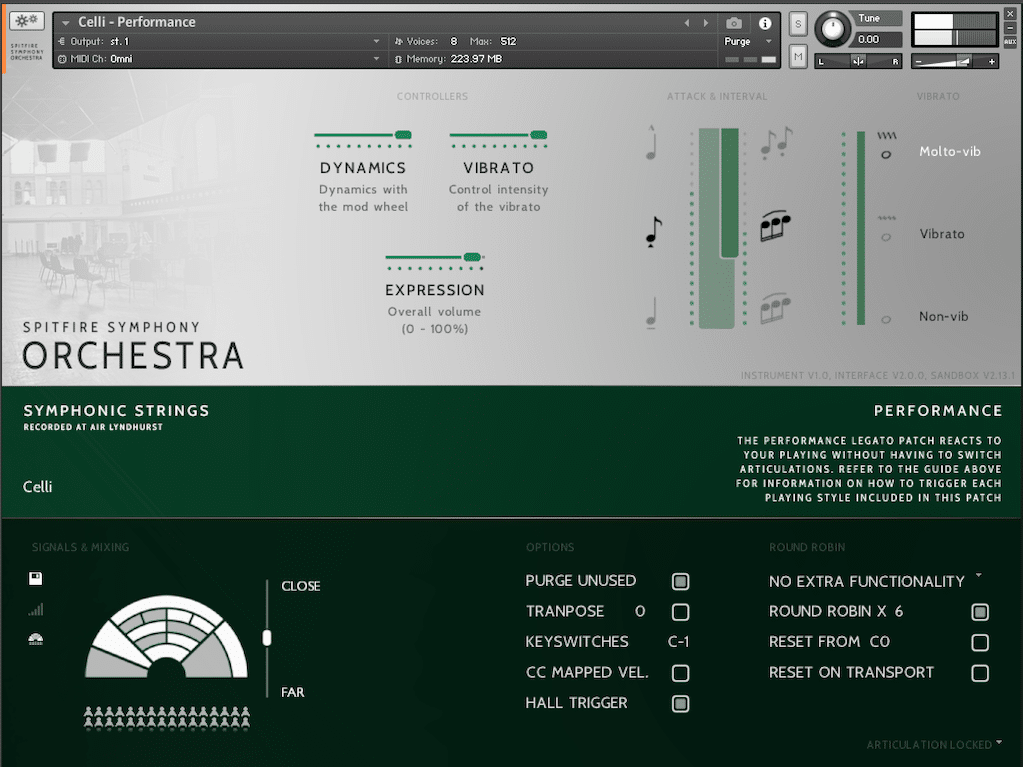The image size is (1023, 767).
Task: Click the Keyswitches C-1 value
Action: 679,642
